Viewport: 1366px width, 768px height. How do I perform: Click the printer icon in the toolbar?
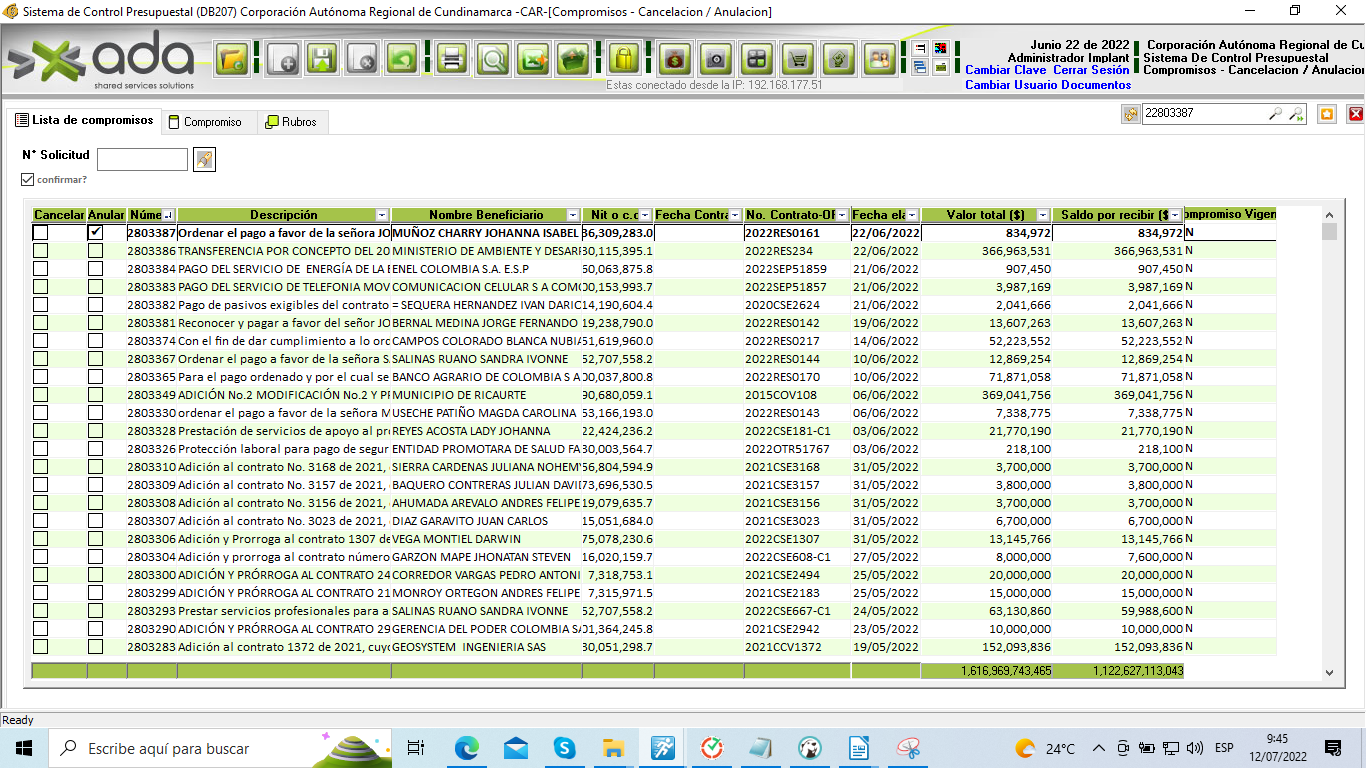click(x=452, y=59)
